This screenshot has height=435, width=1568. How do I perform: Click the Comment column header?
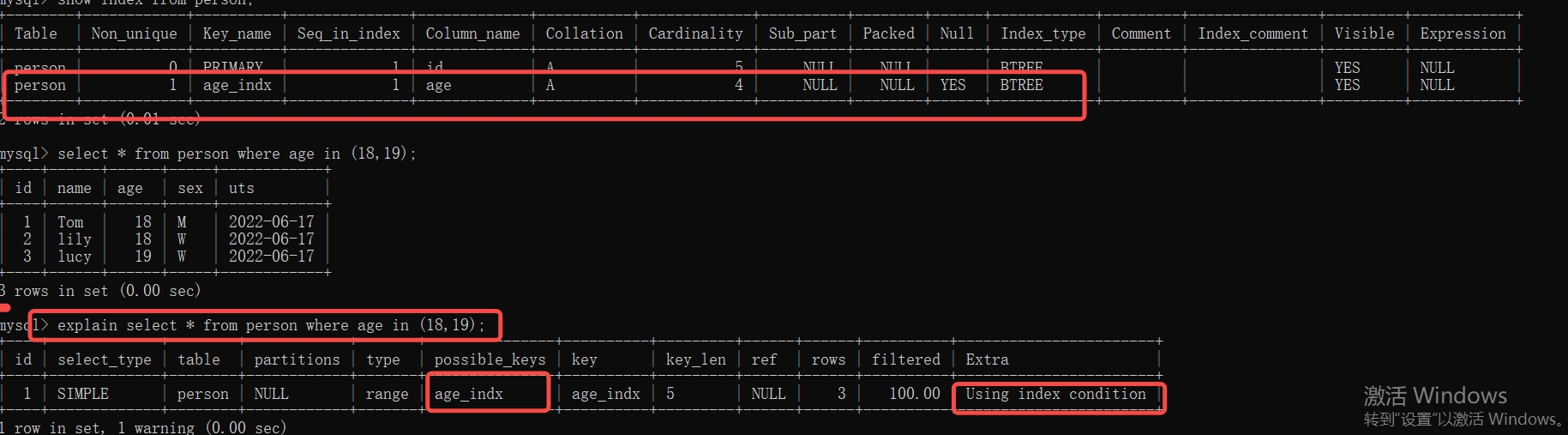(x=1141, y=33)
